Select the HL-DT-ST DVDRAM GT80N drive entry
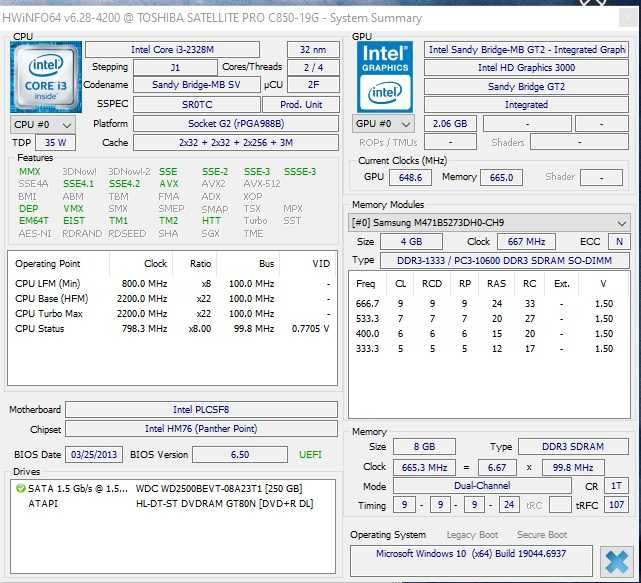The height and width of the screenshot is (583, 641). click(x=173, y=504)
